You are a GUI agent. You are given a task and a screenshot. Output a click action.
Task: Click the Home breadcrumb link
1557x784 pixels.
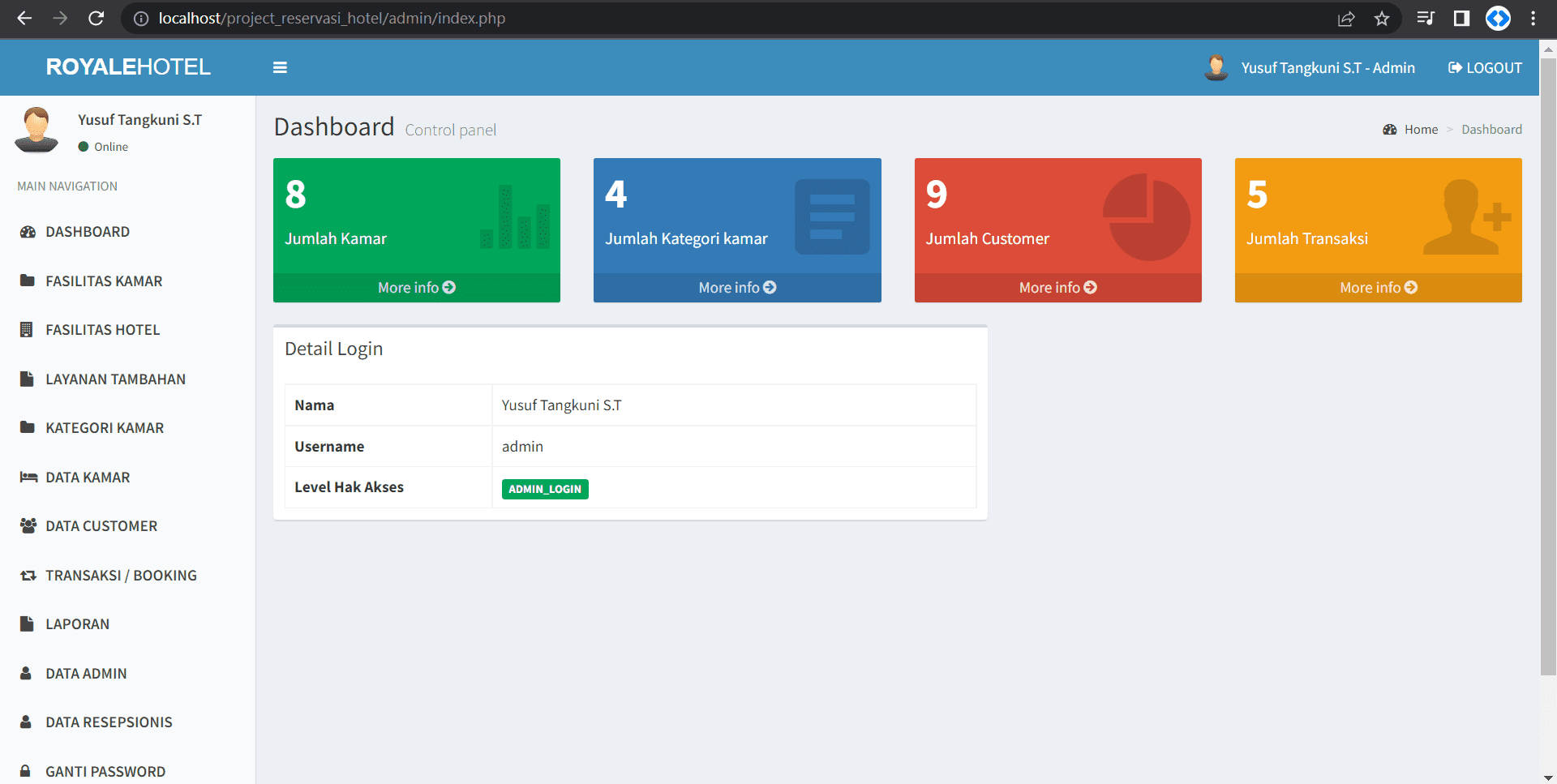[x=1420, y=130]
